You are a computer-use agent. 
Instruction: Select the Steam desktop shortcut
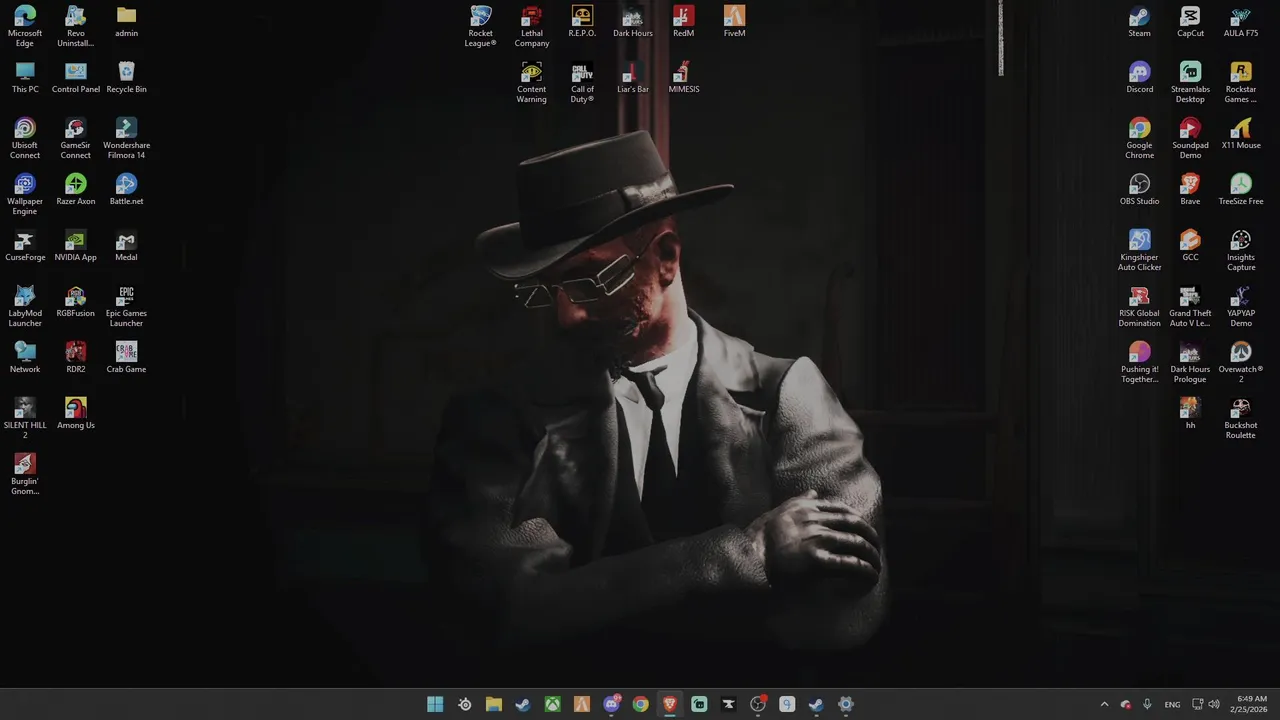click(x=1139, y=21)
